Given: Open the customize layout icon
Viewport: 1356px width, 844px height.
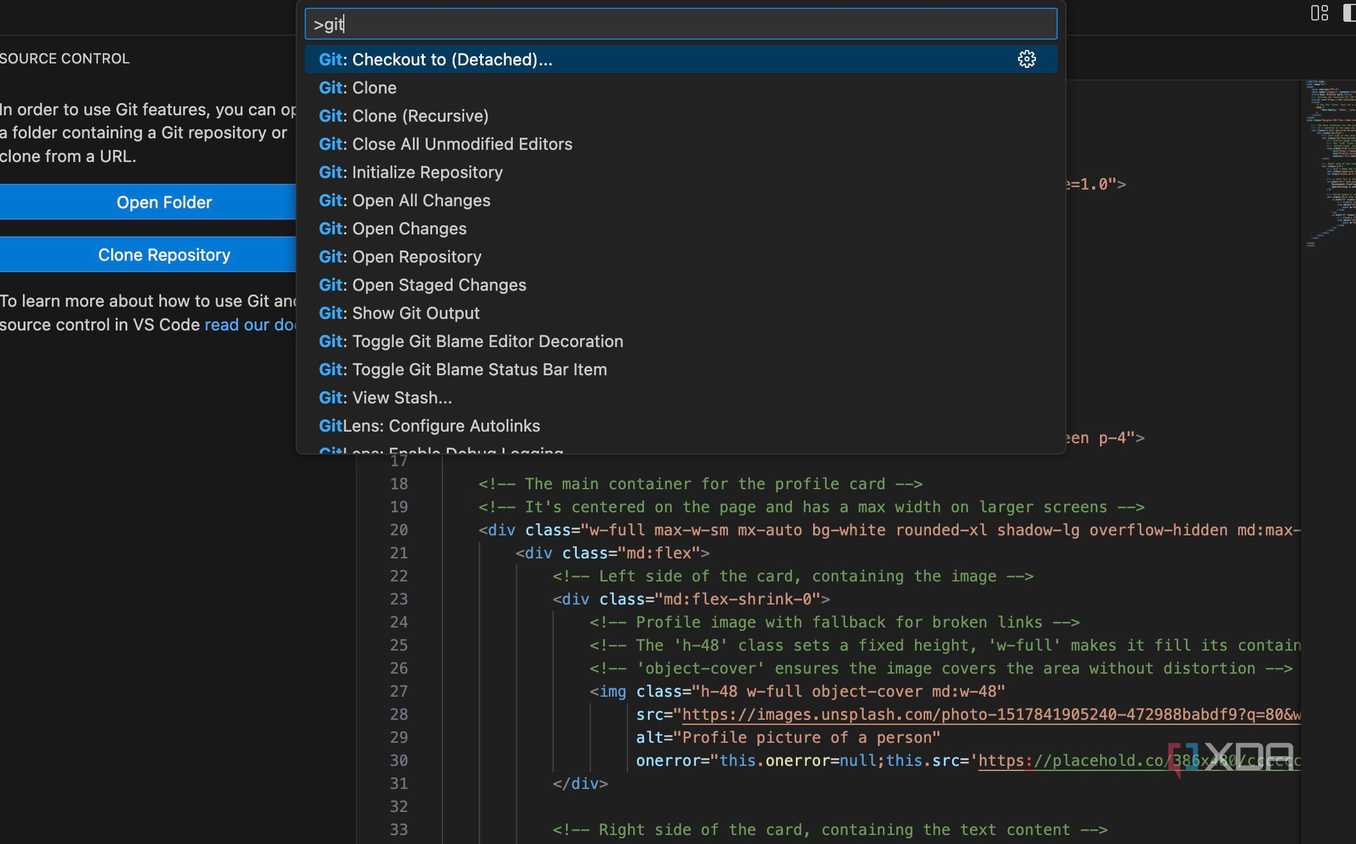Looking at the screenshot, I should (1319, 13).
